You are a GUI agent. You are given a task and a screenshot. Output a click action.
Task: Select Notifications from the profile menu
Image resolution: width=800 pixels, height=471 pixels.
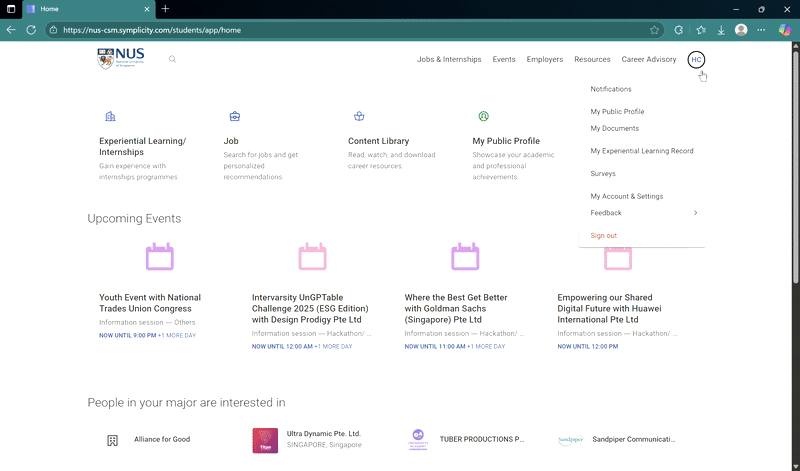pos(611,89)
